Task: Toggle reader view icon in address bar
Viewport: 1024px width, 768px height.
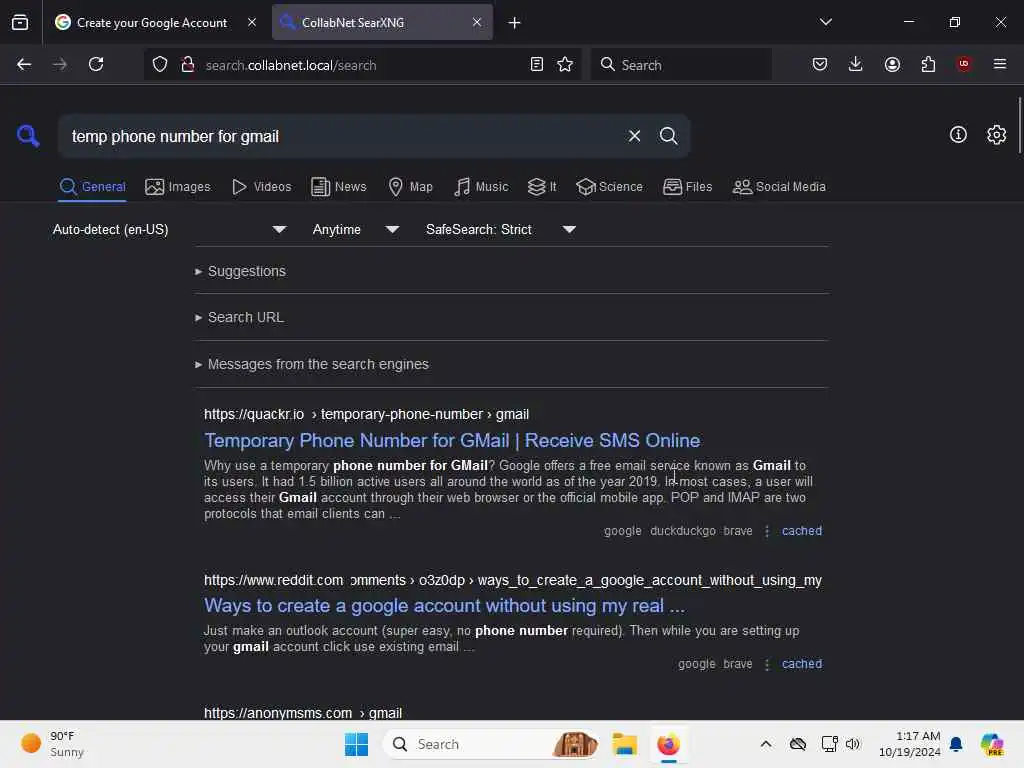Action: point(537,64)
